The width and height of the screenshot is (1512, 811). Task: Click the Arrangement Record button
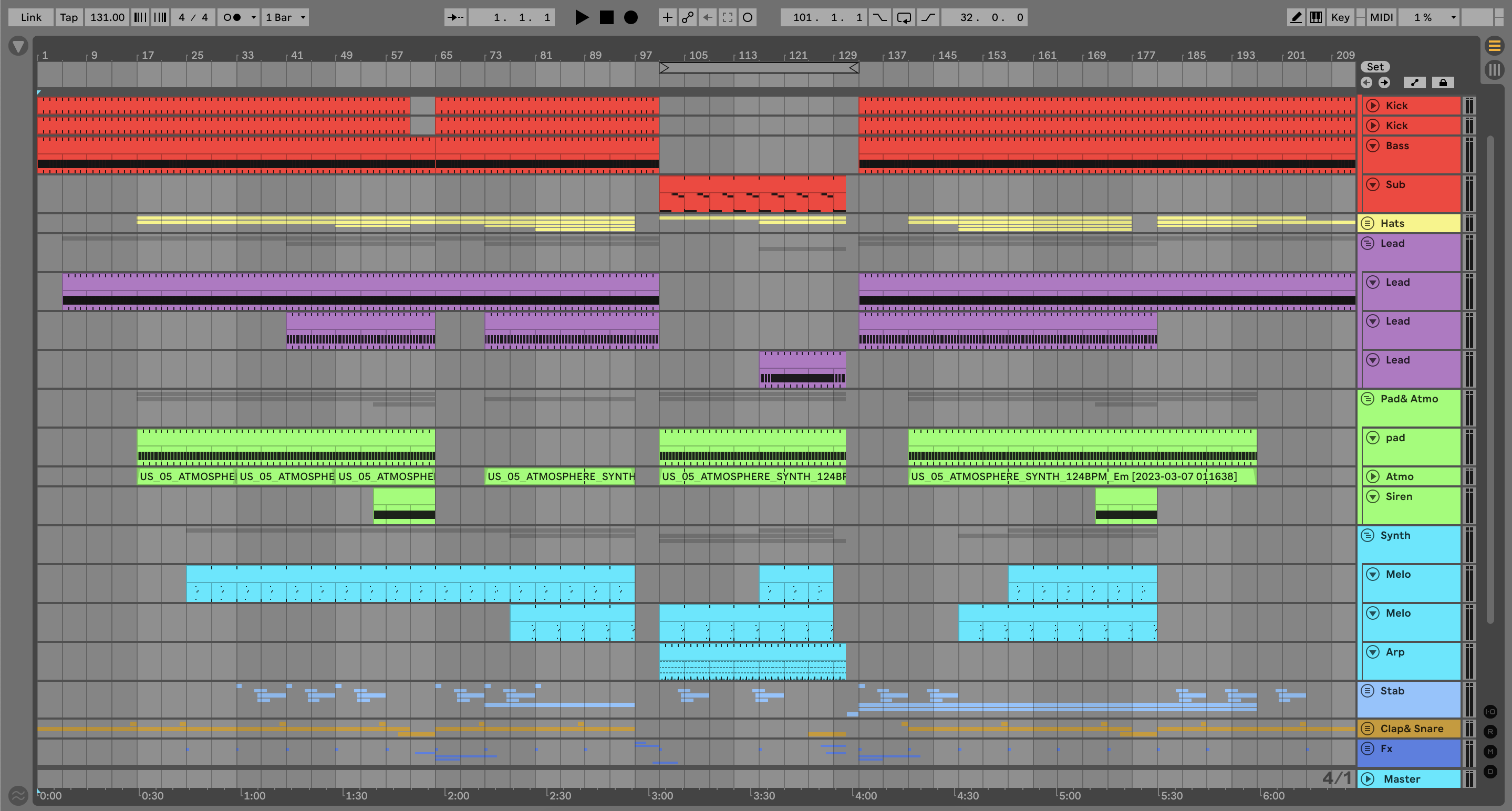click(x=630, y=18)
